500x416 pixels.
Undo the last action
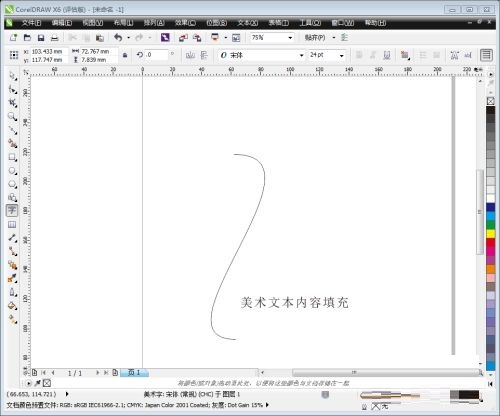coord(118,37)
